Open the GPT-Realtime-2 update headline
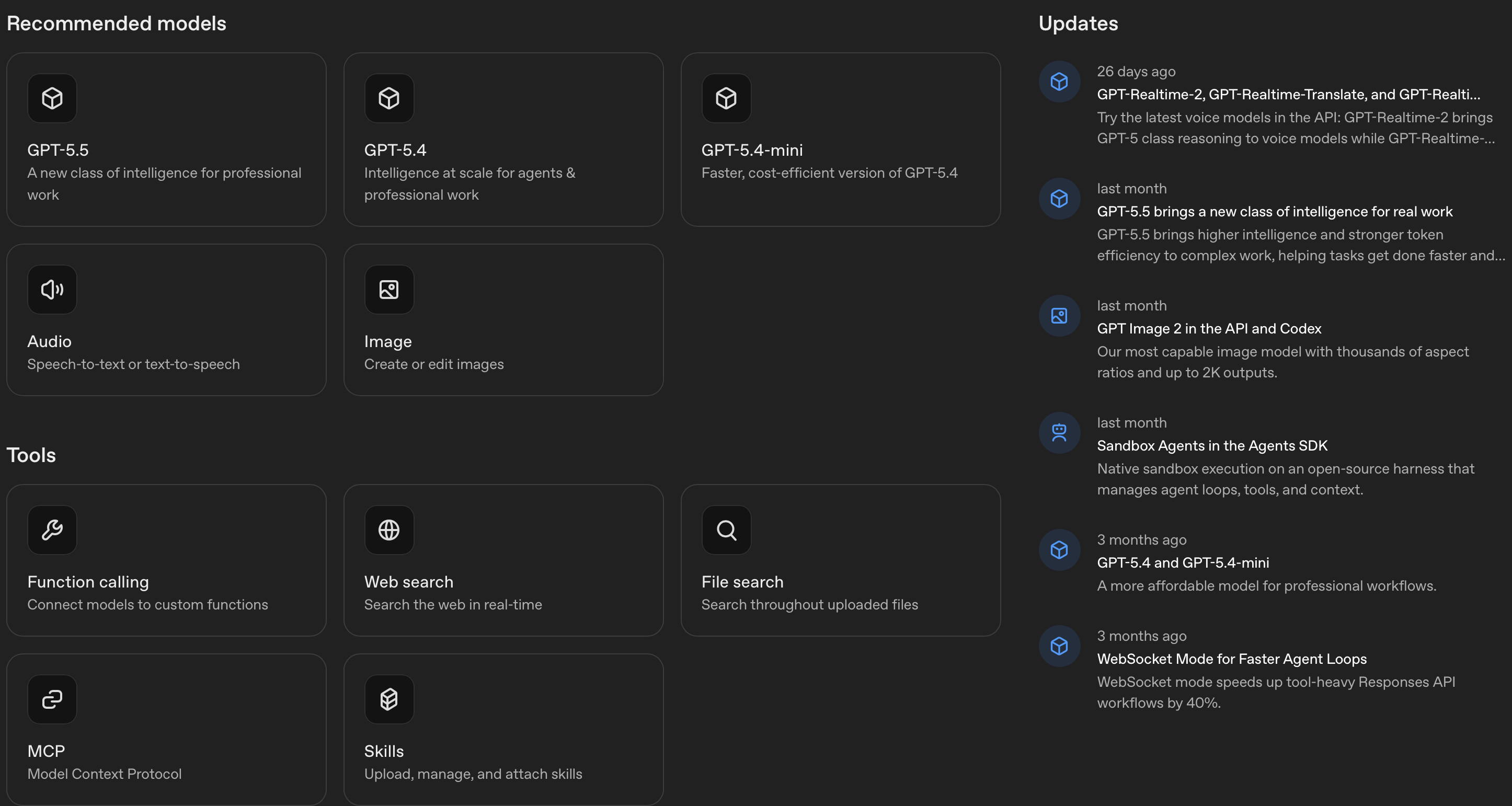This screenshot has width=1512, height=806. pyautogui.click(x=1288, y=95)
